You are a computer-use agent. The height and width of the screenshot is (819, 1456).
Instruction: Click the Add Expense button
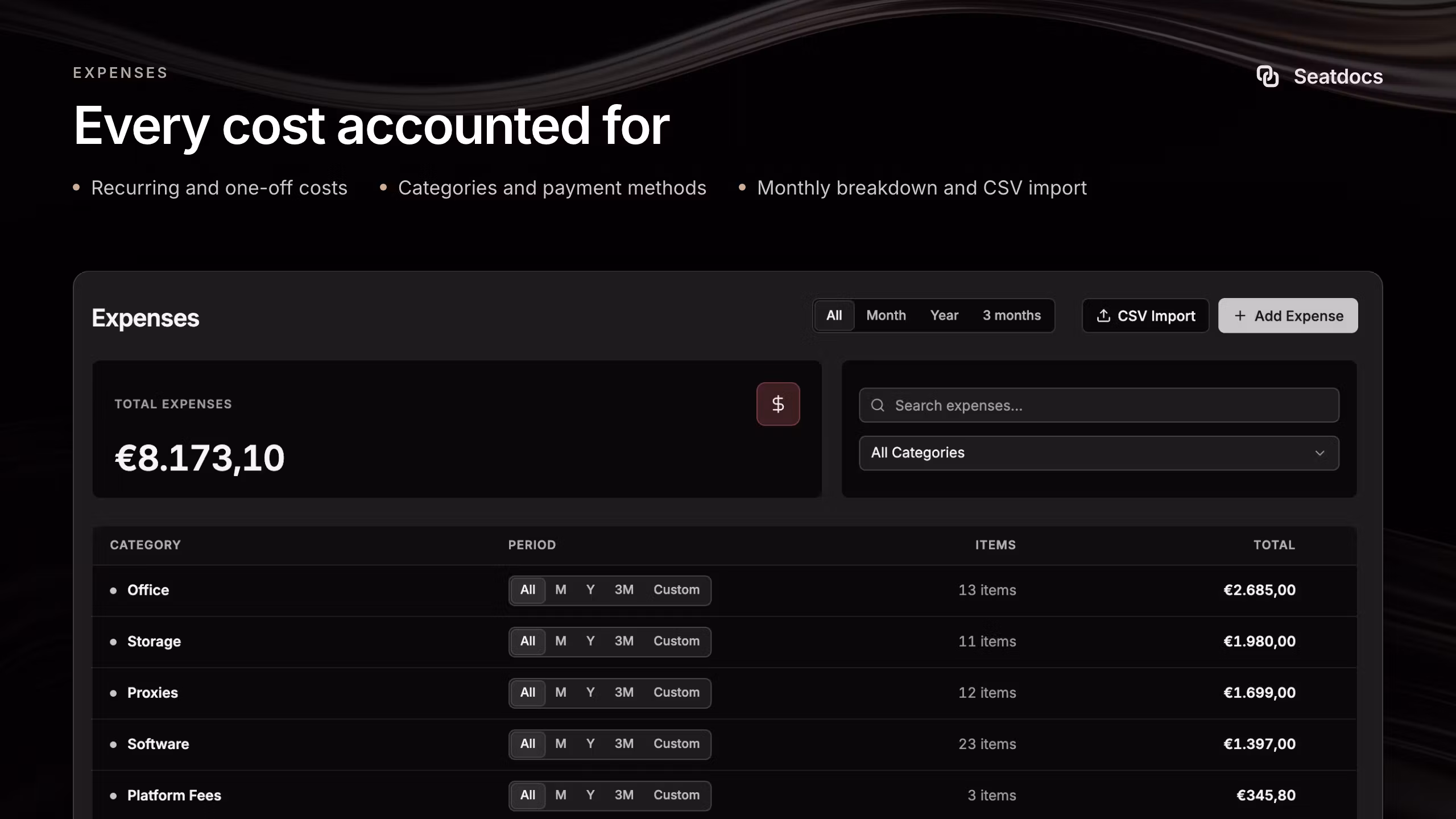point(1288,316)
